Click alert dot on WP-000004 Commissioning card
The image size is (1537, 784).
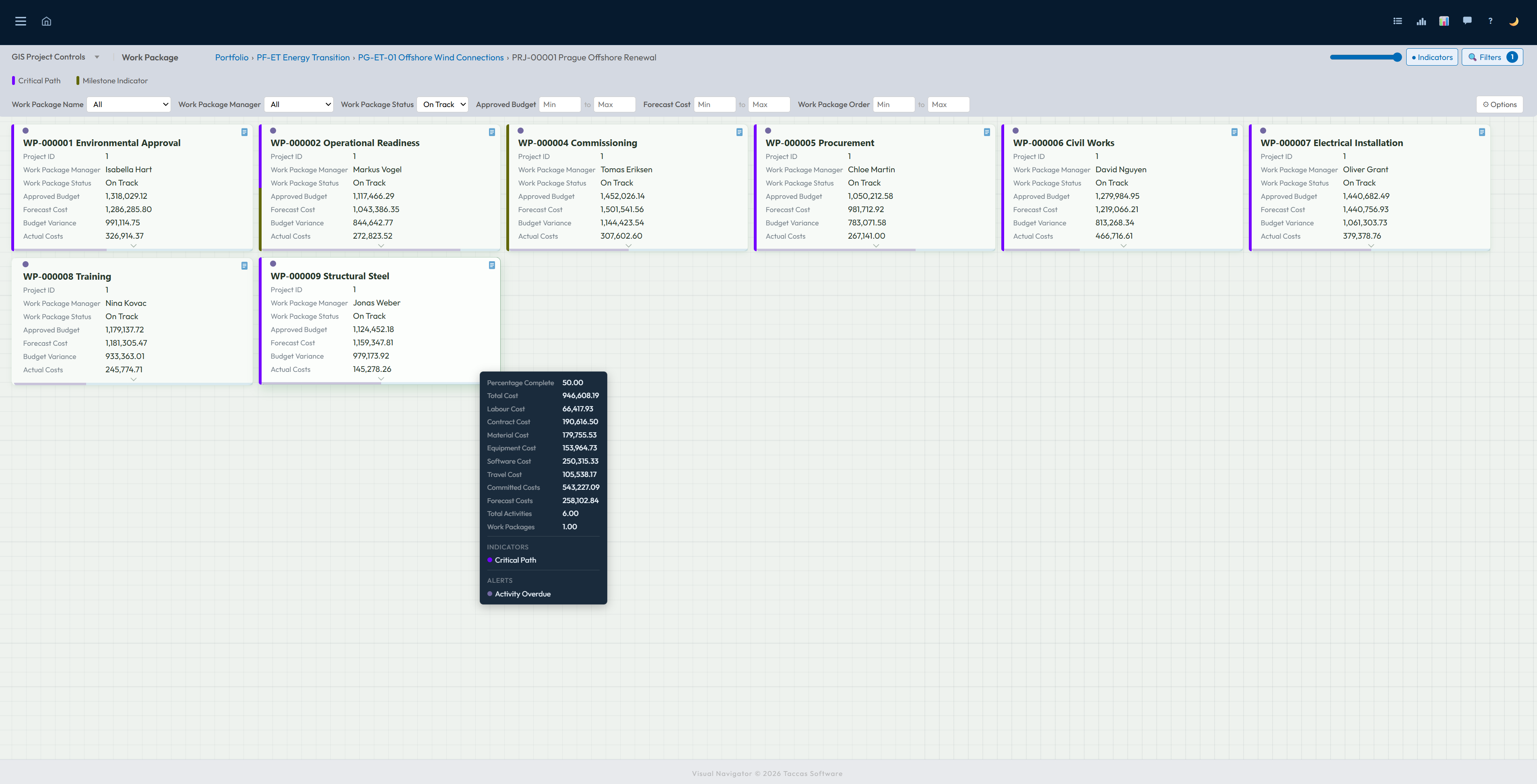tap(521, 131)
